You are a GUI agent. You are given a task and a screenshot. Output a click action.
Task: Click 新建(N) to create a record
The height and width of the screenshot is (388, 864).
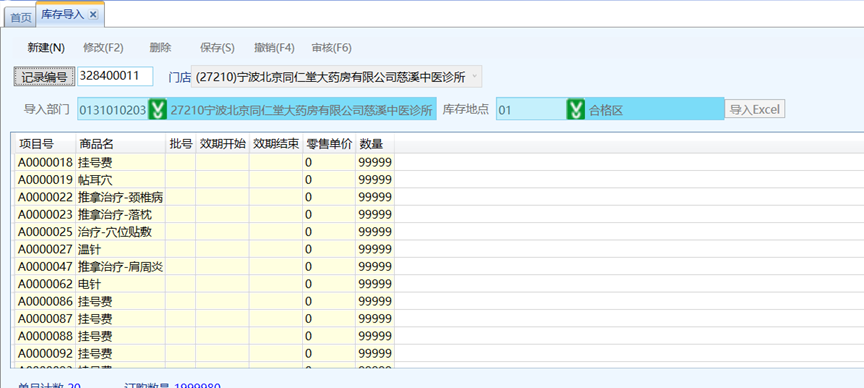pos(46,48)
